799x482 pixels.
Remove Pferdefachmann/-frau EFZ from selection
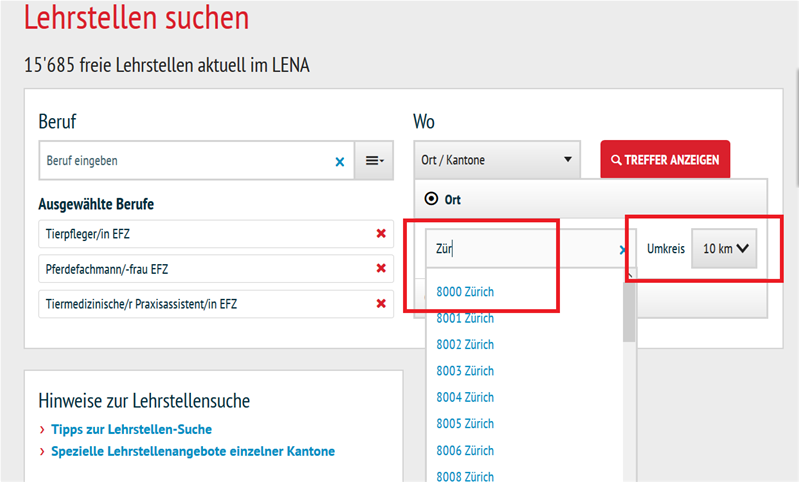click(380, 269)
